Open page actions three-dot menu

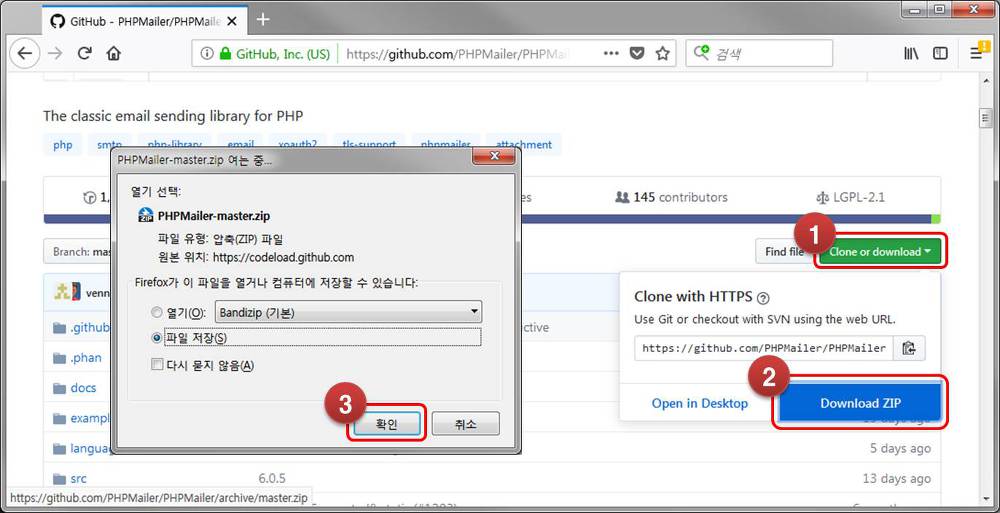[611, 54]
